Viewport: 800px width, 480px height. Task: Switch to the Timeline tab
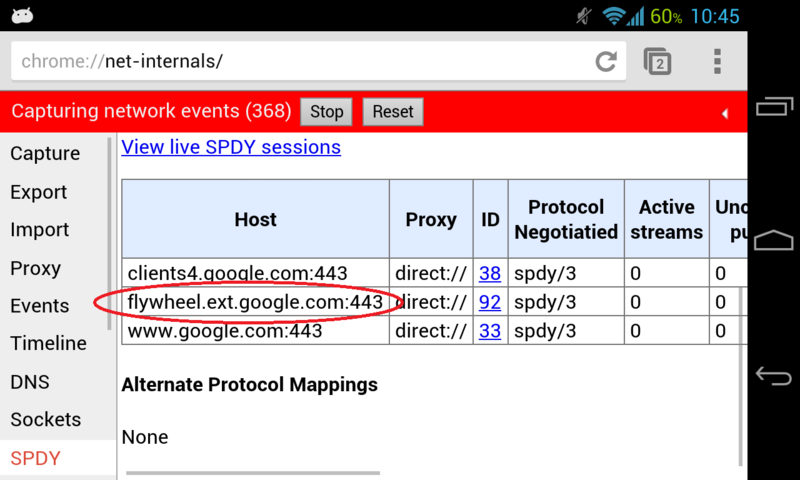coord(48,343)
